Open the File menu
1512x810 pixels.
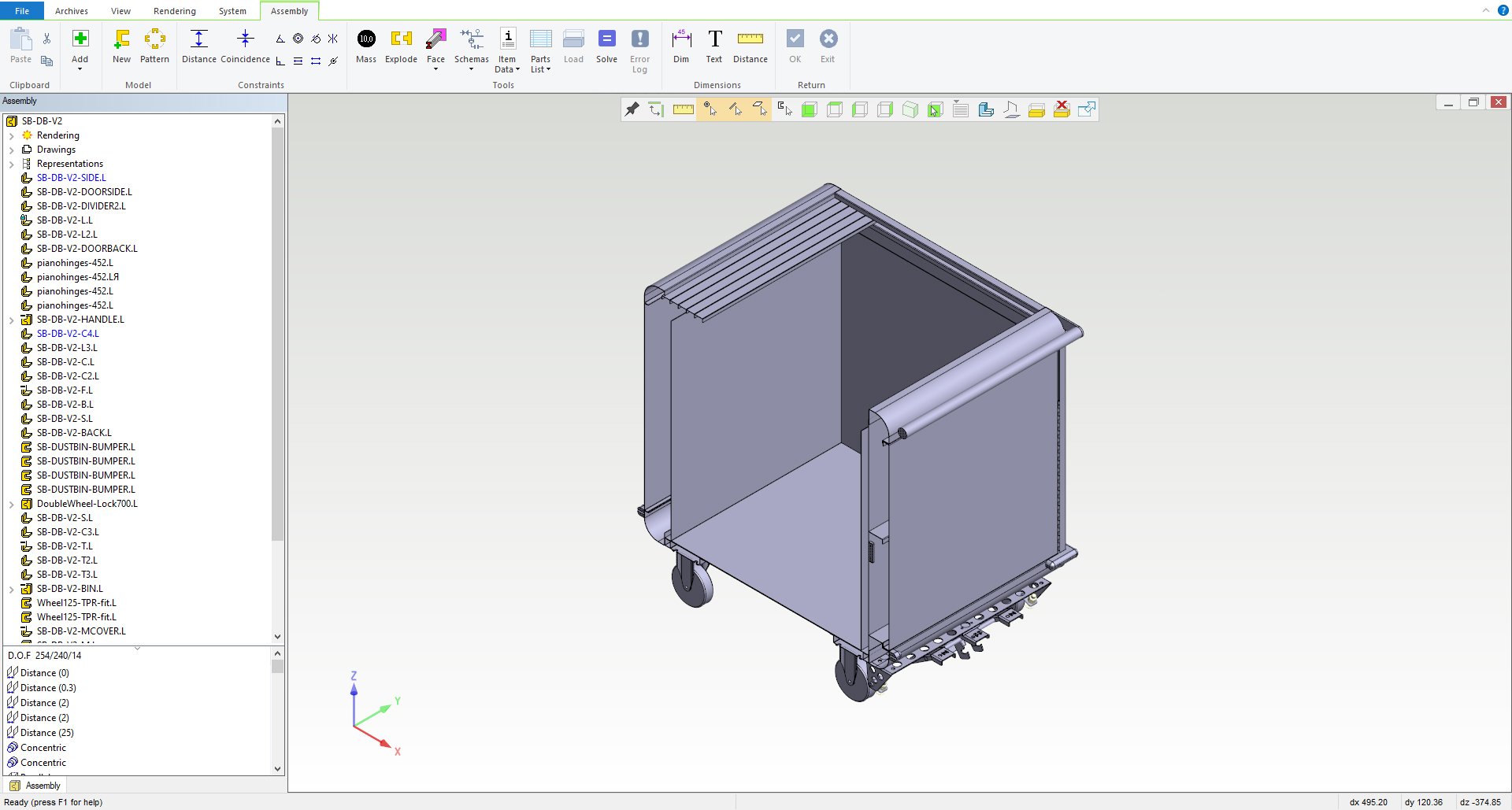click(22, 11)
